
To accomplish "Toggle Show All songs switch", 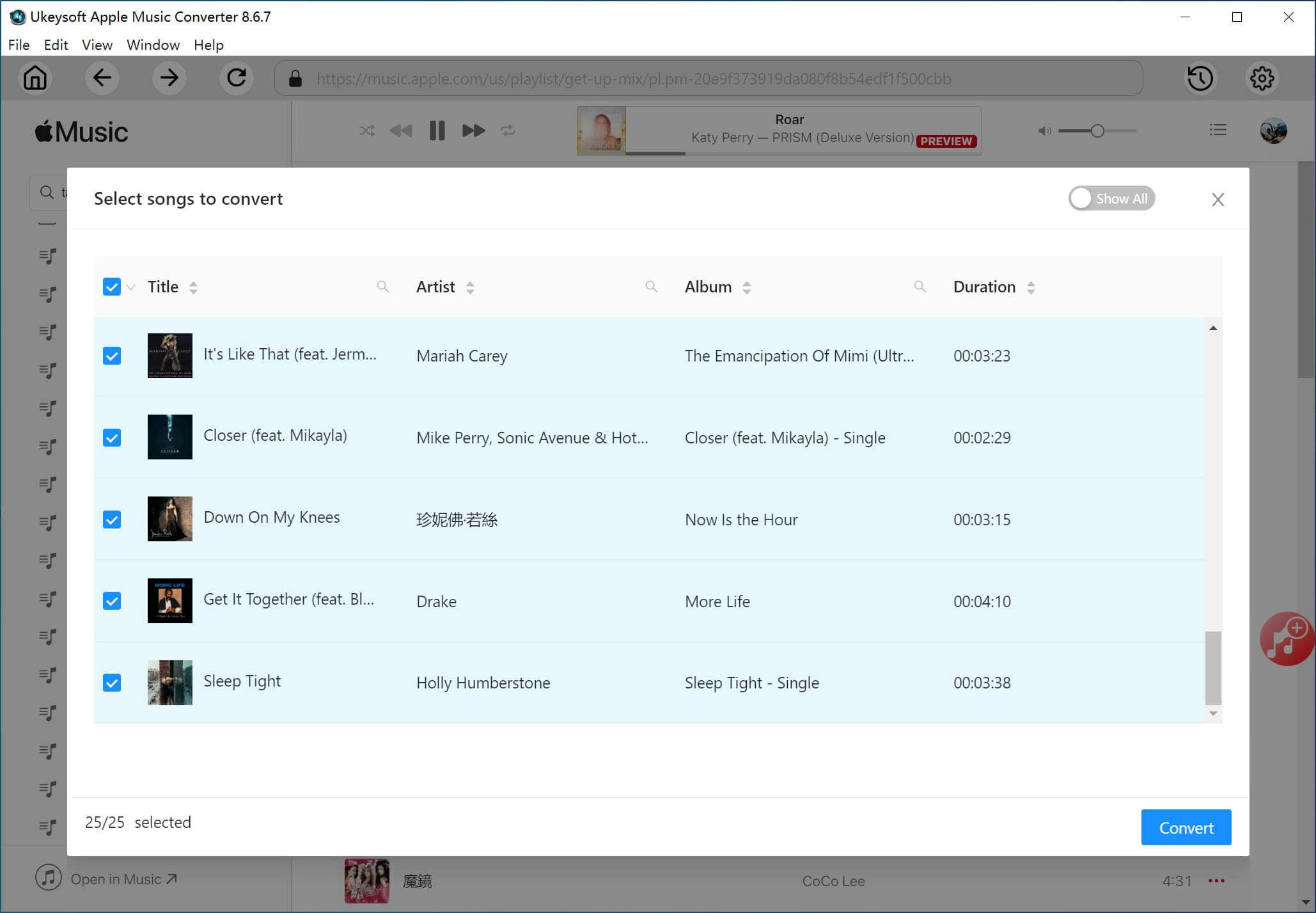I will 1110,198.
